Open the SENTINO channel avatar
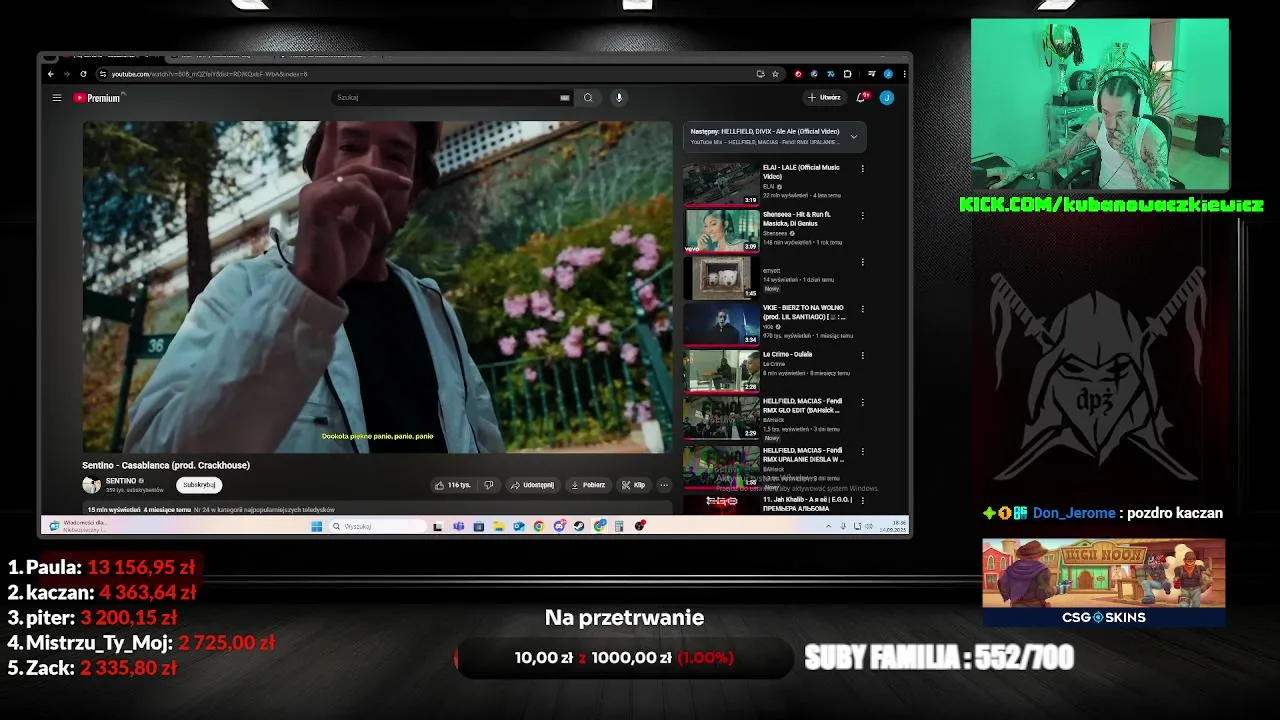Viewport: 1280px width, 720px height. tap(92, 485)
